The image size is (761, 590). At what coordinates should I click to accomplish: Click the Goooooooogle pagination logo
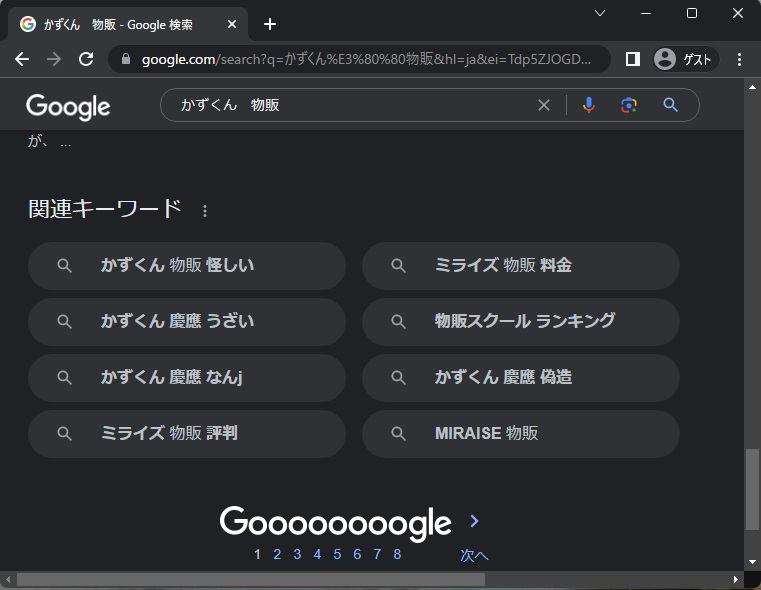(x=335, y=523)
